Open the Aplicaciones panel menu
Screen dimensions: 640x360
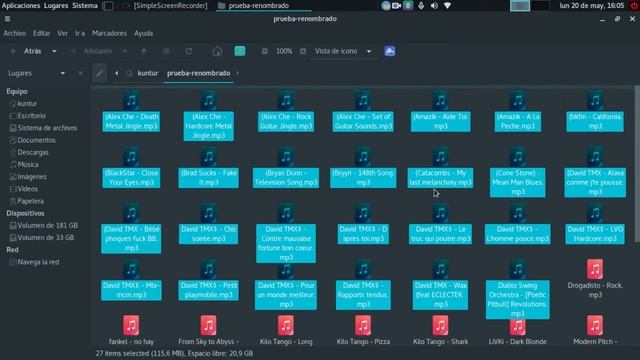click(21, 5)
